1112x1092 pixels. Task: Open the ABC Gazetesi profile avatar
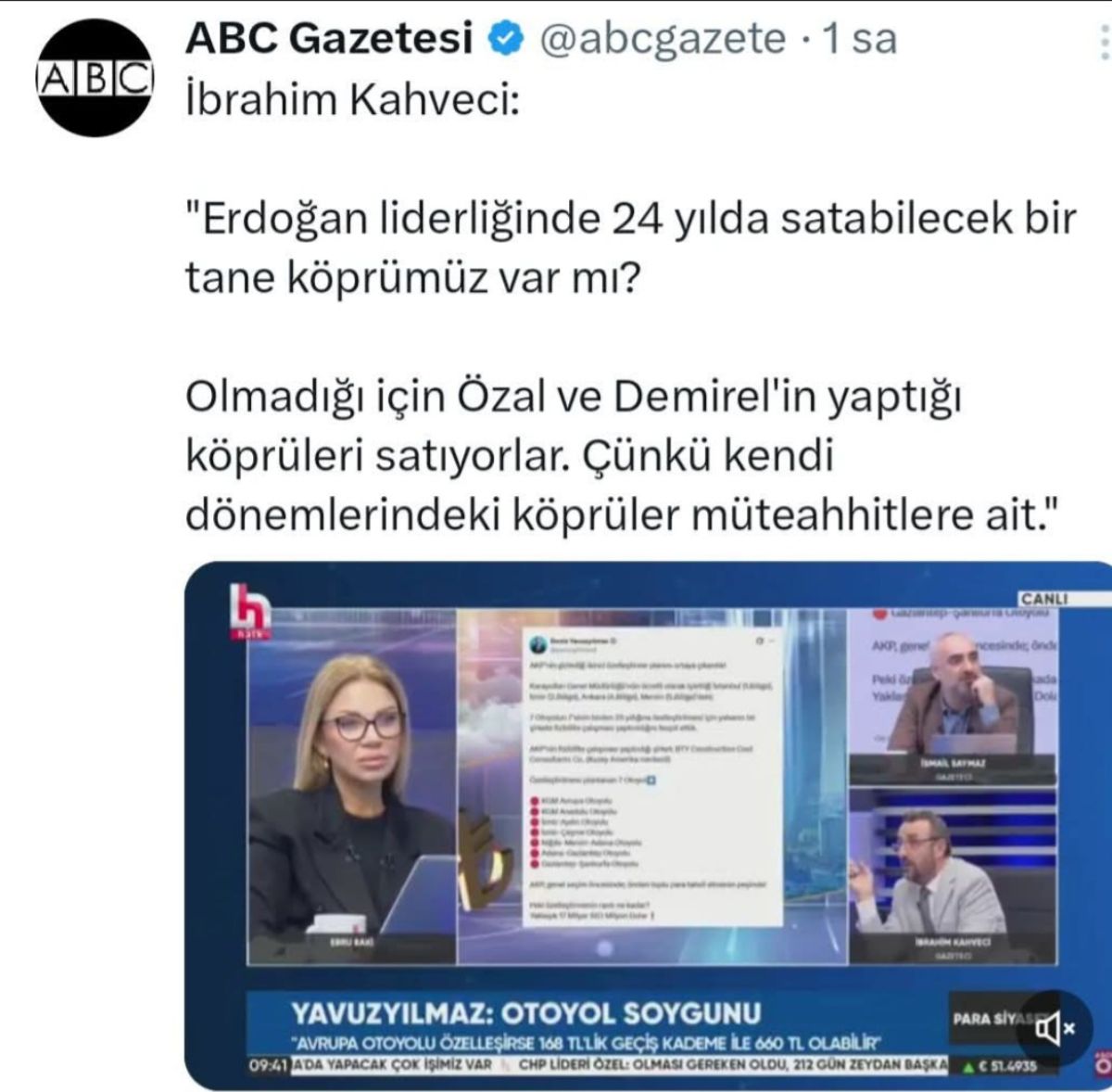pyautogui.click(x=95, y=78)
